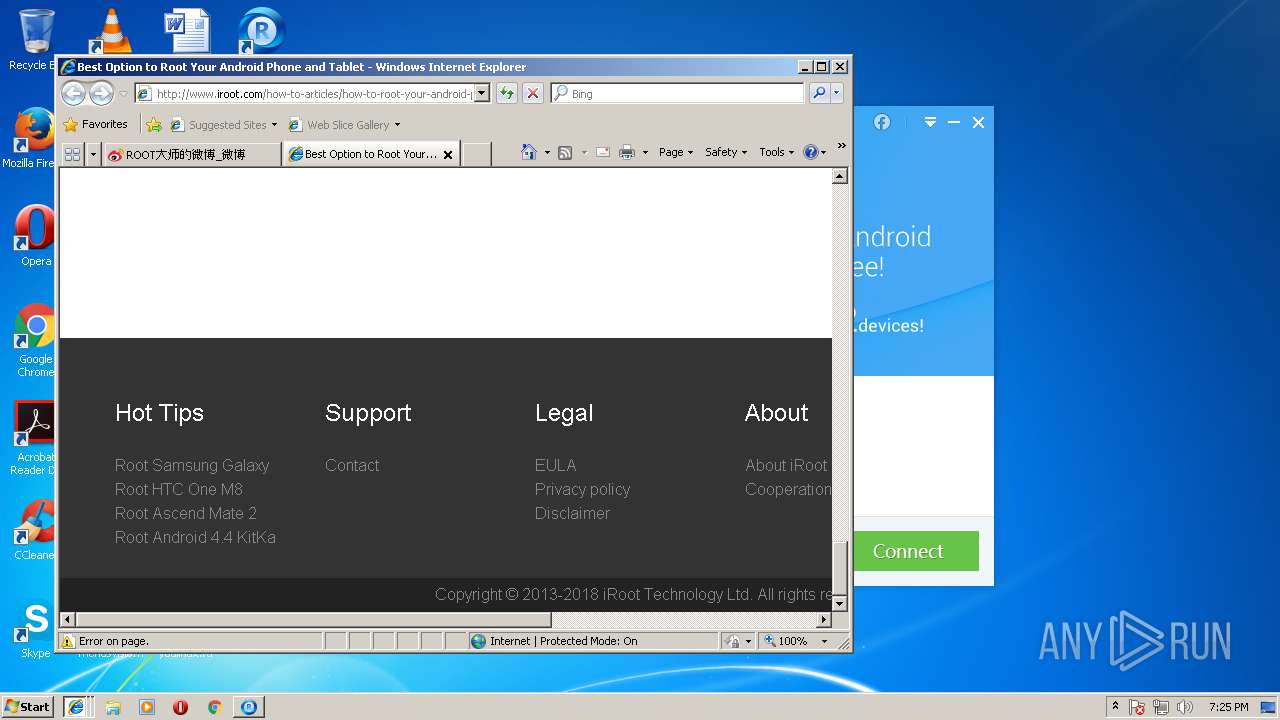Image resolution: width=1280 pixels, height=720 pixels.
Task: Open the VLC media player desktop icon
Action: click(110, 30)
